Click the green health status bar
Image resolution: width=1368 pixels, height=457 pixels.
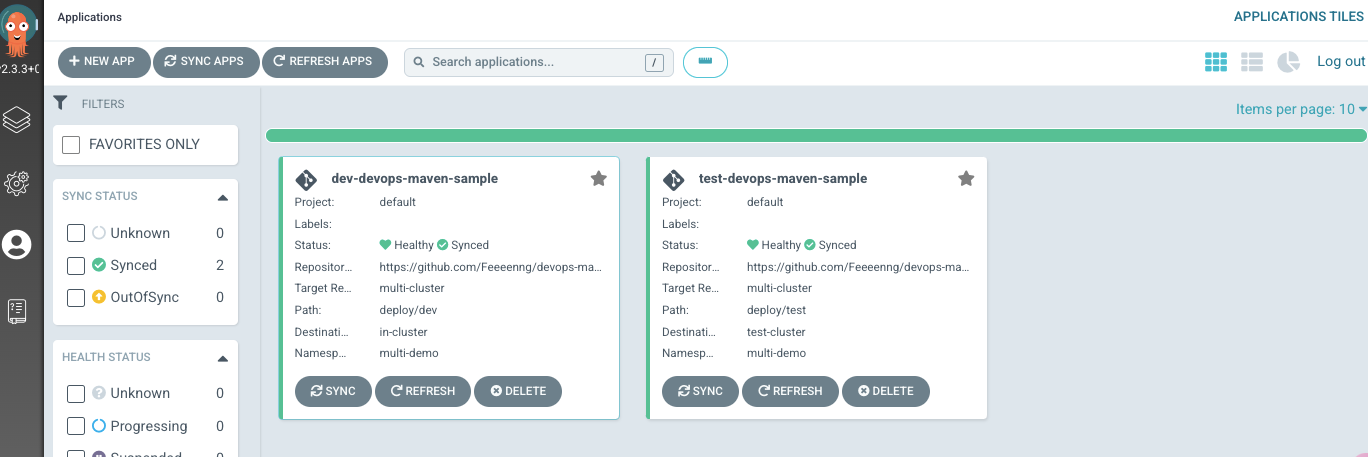click(x=815, y=135)
